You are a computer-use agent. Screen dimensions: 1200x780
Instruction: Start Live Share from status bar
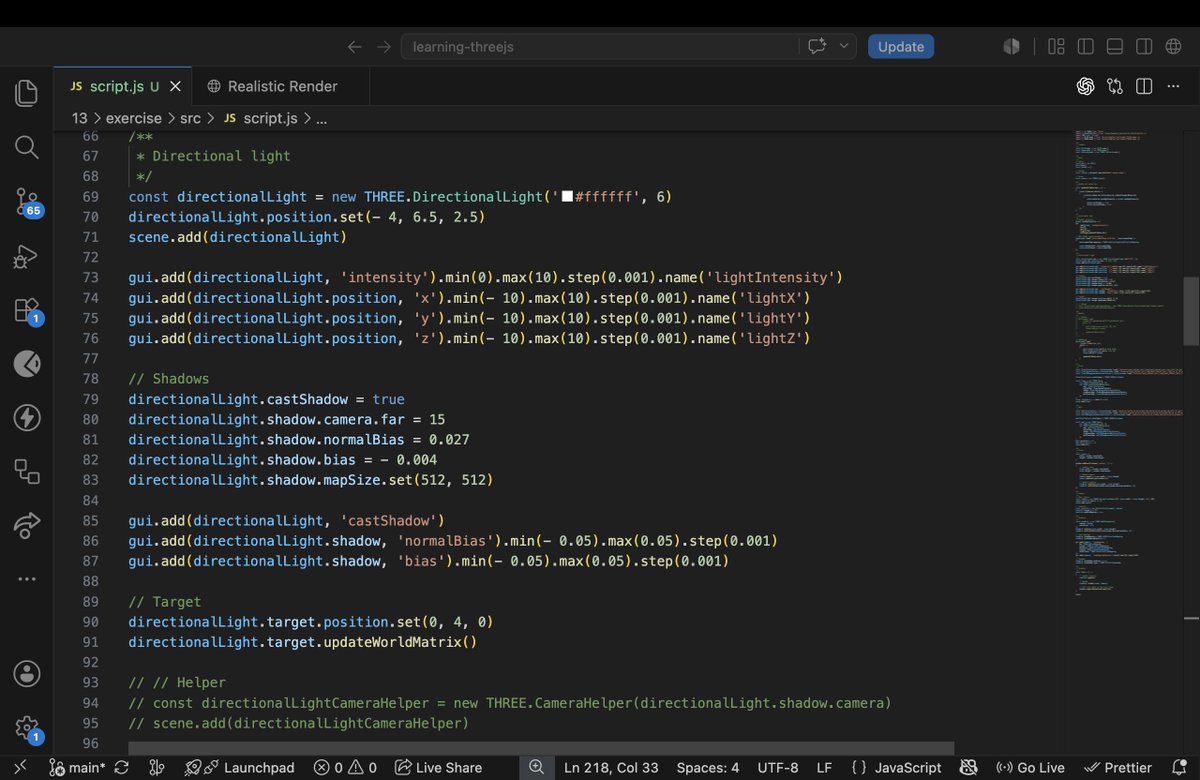click(x=438, y=768)
